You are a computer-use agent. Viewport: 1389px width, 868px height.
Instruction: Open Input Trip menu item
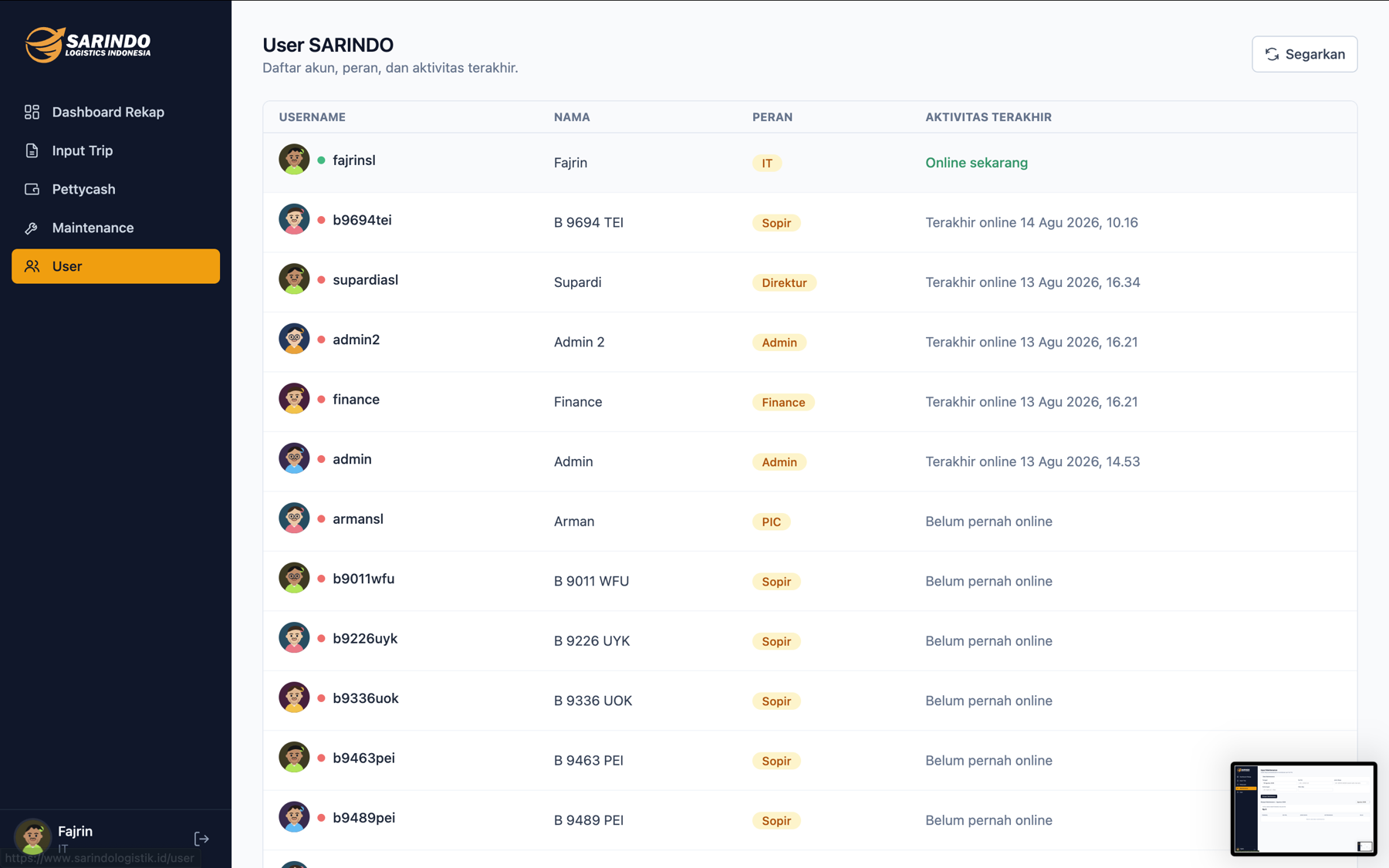pos(116,150)
